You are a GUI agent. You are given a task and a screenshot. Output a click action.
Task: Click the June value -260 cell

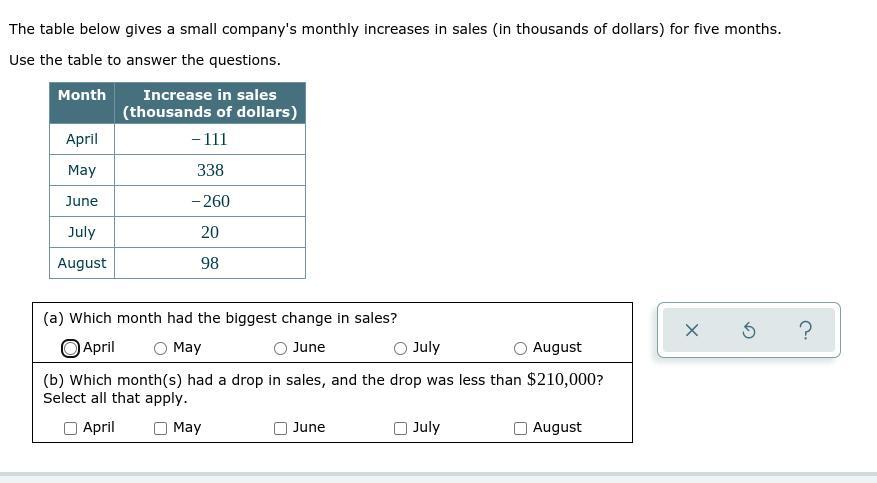210,201
